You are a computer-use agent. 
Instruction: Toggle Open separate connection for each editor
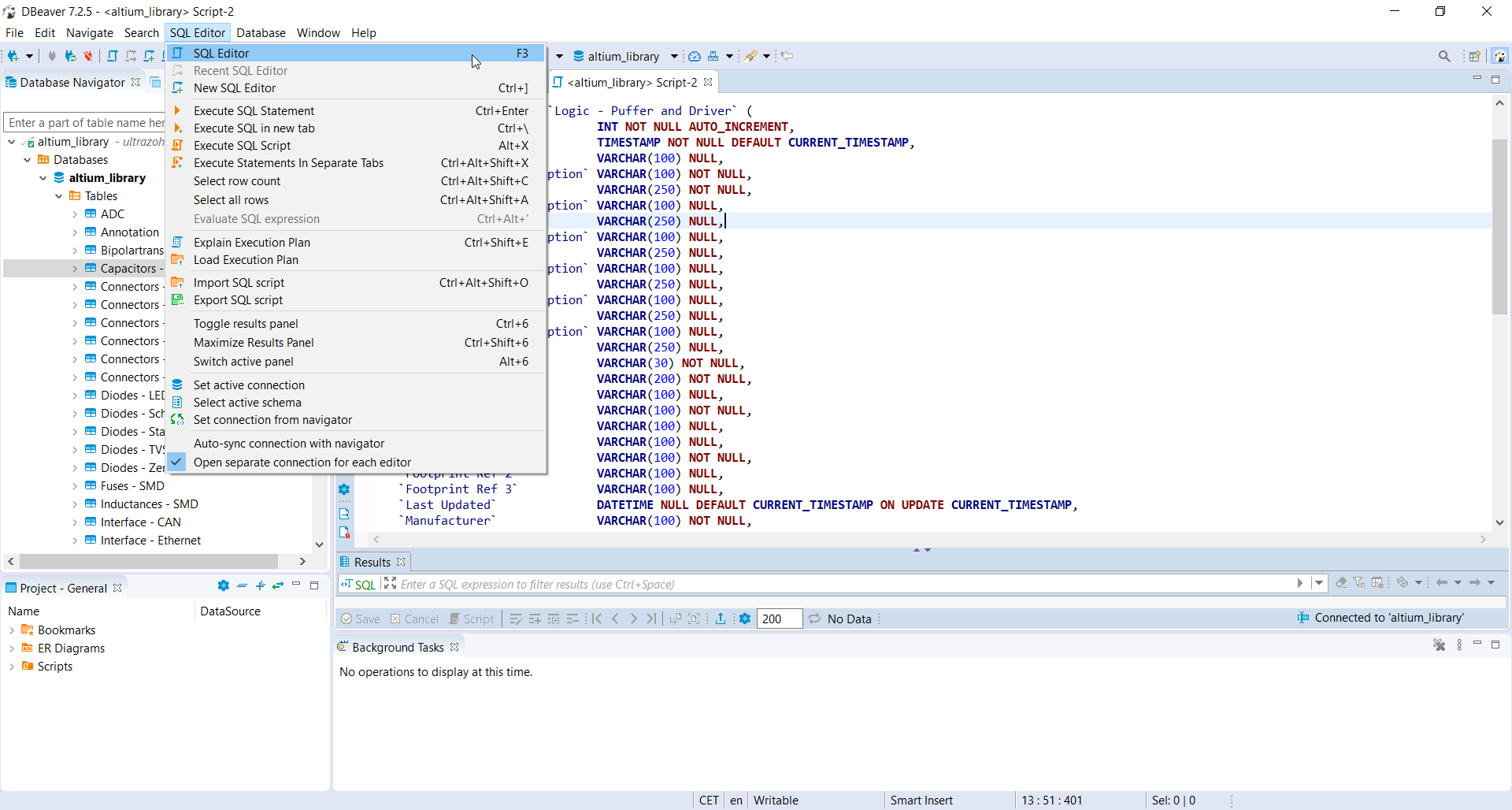coord(302,463)
